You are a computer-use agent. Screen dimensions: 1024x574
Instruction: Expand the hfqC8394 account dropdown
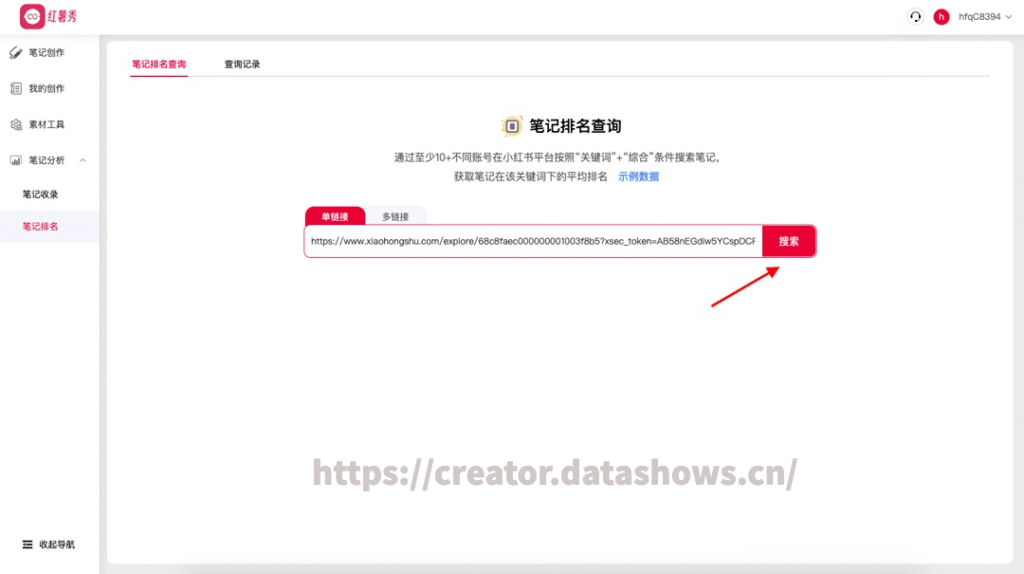[x=1008, y=17]
